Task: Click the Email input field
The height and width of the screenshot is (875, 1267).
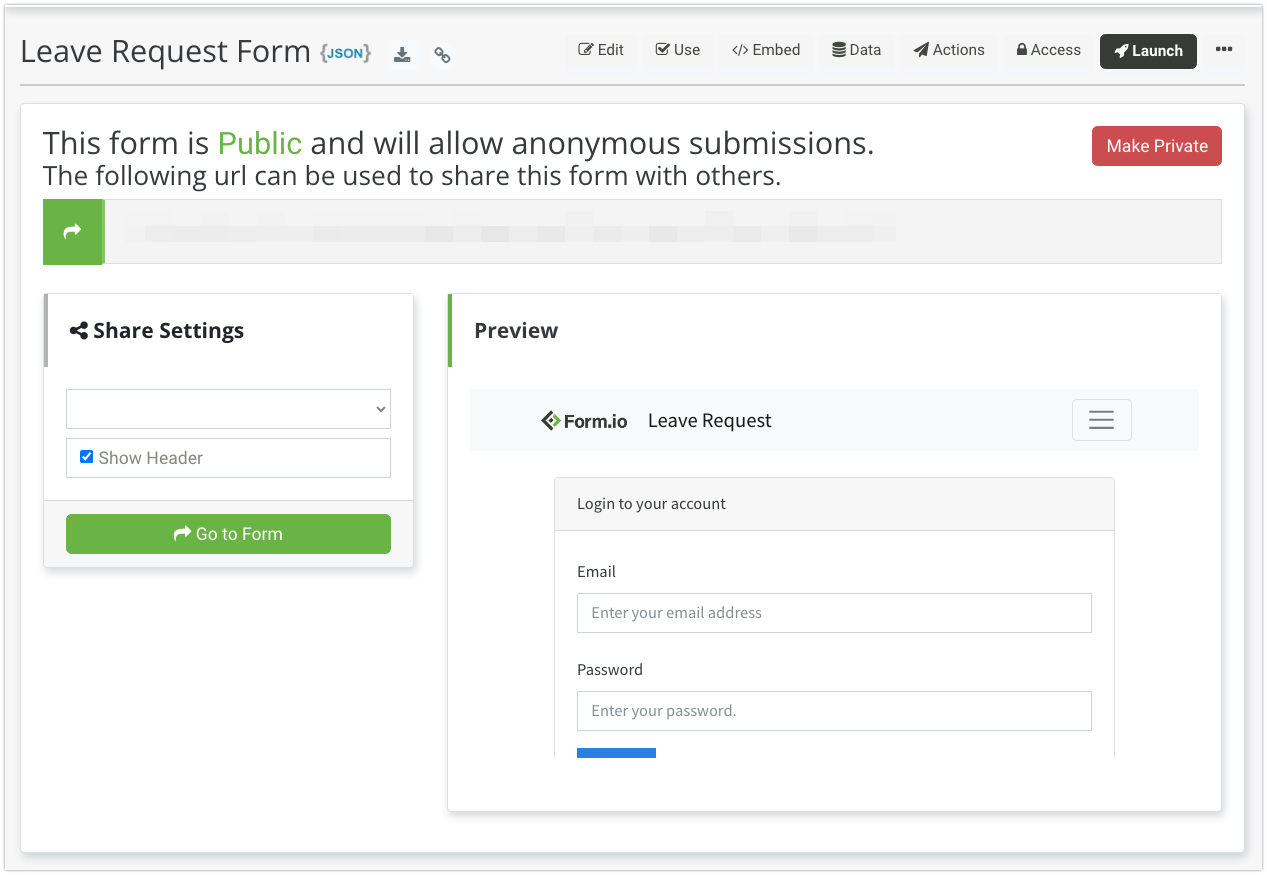Action: [x=833, y=613]
